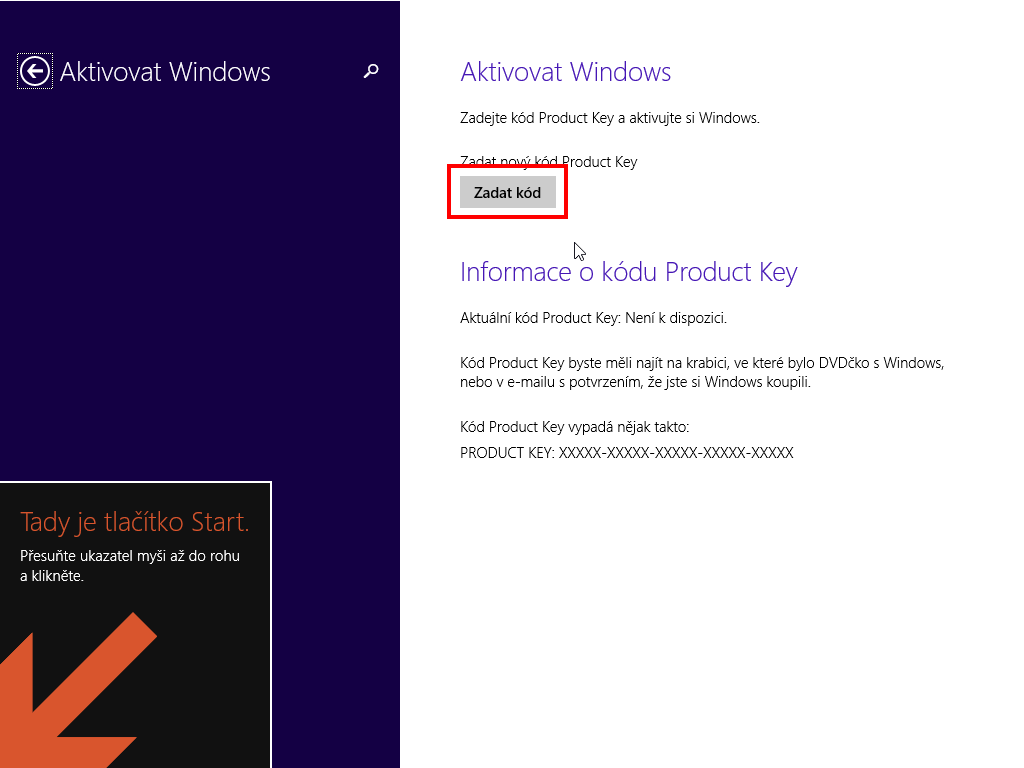Click the purple Aktivovat Windows heading
Viewport: 1024px width, 768px height.
566,72
